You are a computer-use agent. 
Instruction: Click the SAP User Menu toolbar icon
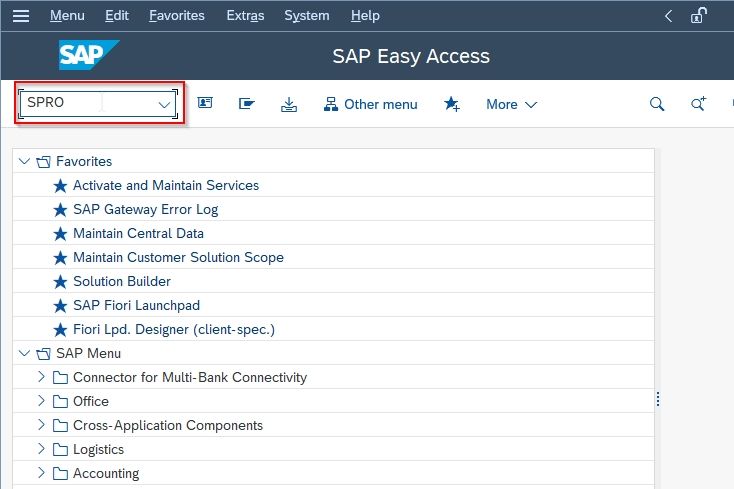pyautogui.click(x=205, y=103)
